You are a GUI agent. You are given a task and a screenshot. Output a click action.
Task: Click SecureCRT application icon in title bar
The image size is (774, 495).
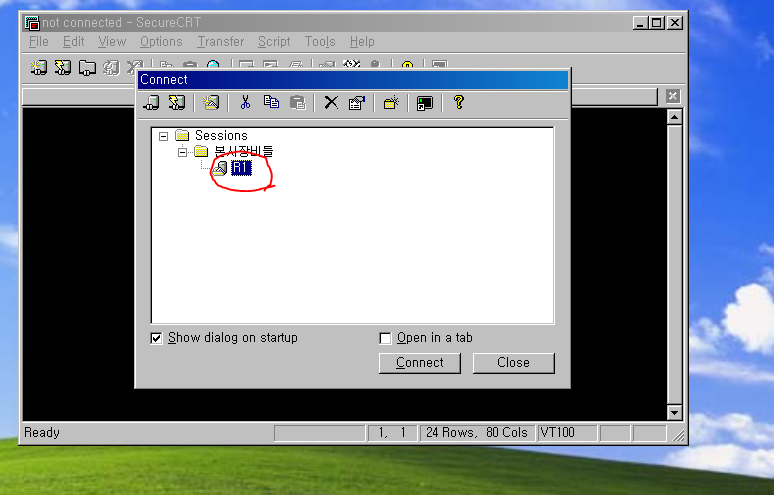(x=32, y=23)
